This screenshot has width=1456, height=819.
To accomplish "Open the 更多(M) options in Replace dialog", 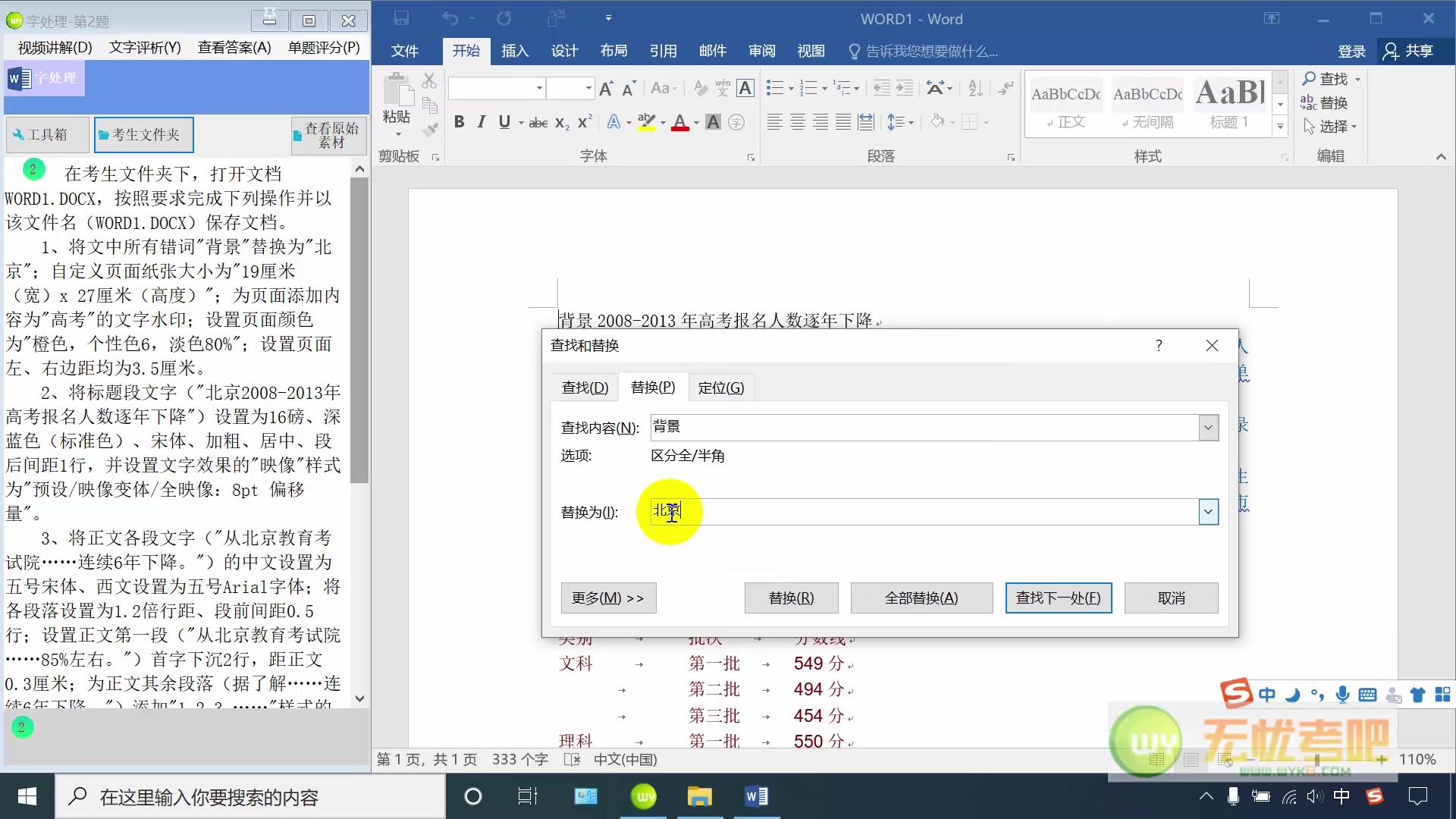I will point(607,598).
